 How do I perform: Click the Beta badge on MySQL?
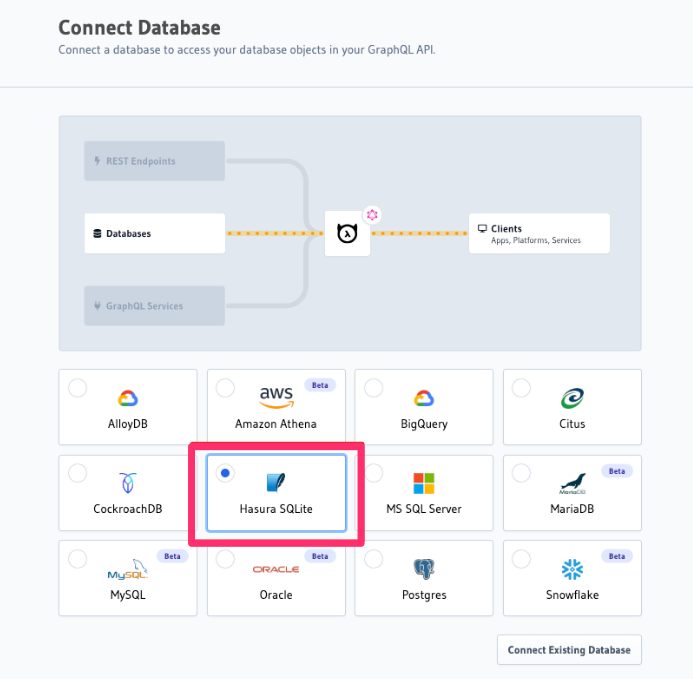[172, 556]
